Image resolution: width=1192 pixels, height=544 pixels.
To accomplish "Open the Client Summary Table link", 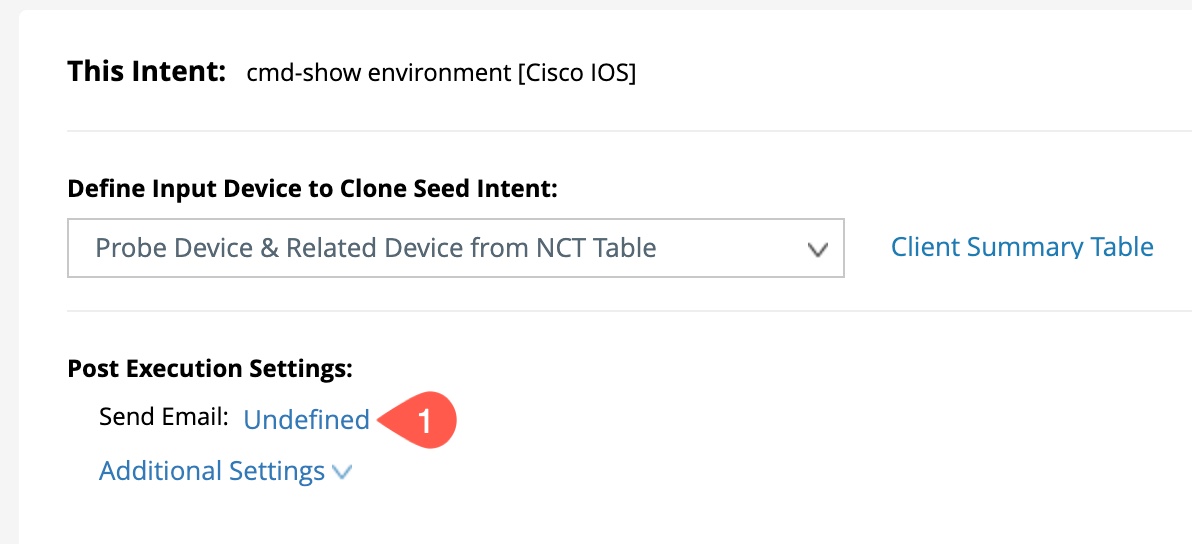I will tap(1022, 247).
